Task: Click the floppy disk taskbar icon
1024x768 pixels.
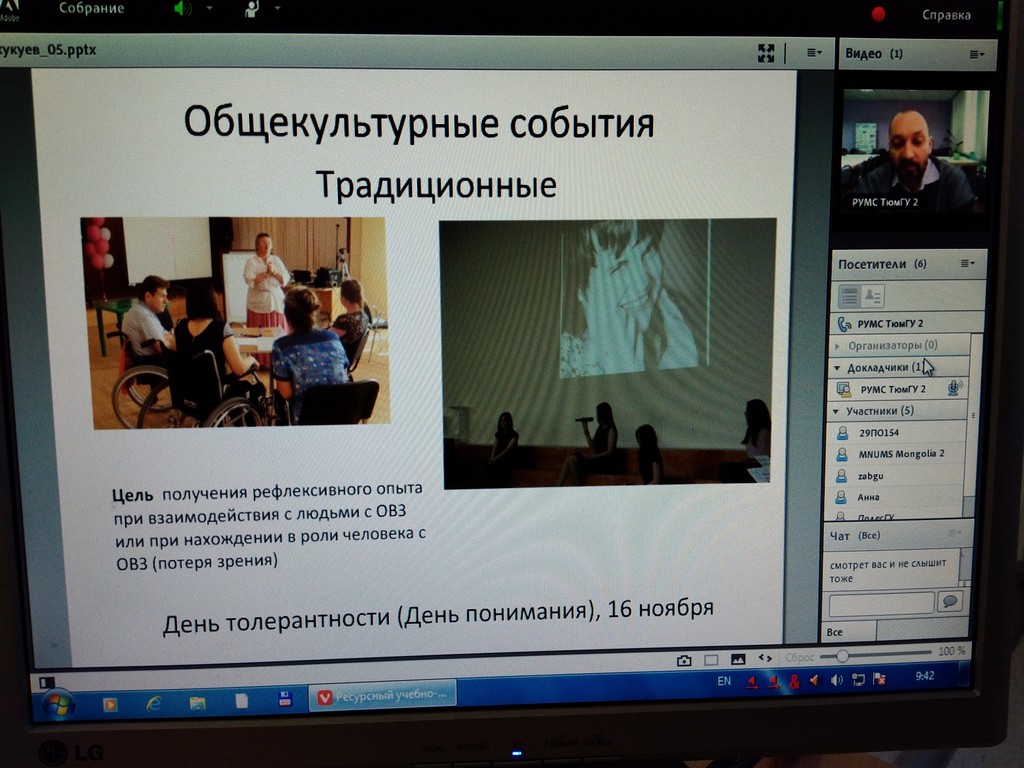Action: pos(285,699)
